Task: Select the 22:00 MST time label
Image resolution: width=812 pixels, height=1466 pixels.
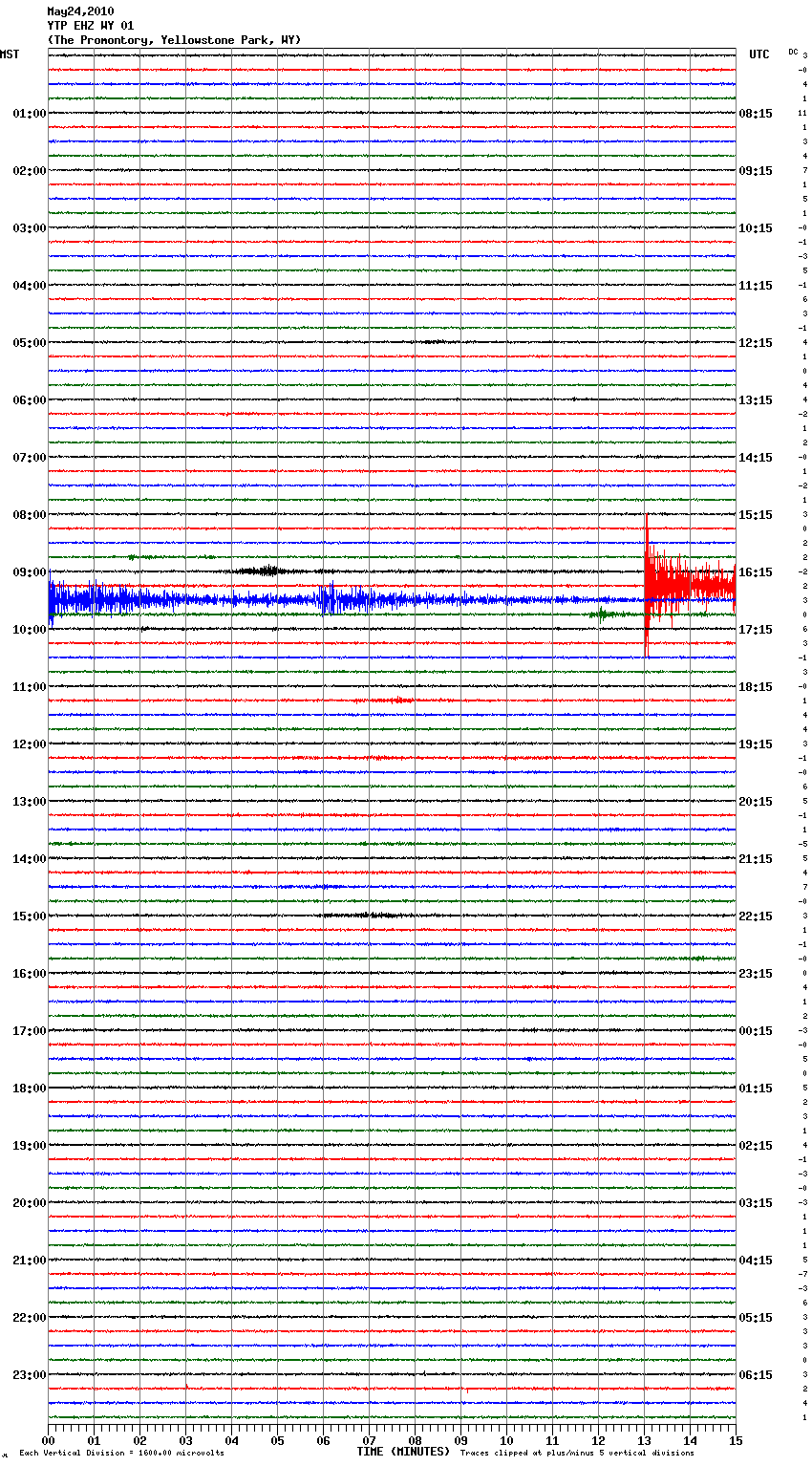Action: pos(29,1318)
